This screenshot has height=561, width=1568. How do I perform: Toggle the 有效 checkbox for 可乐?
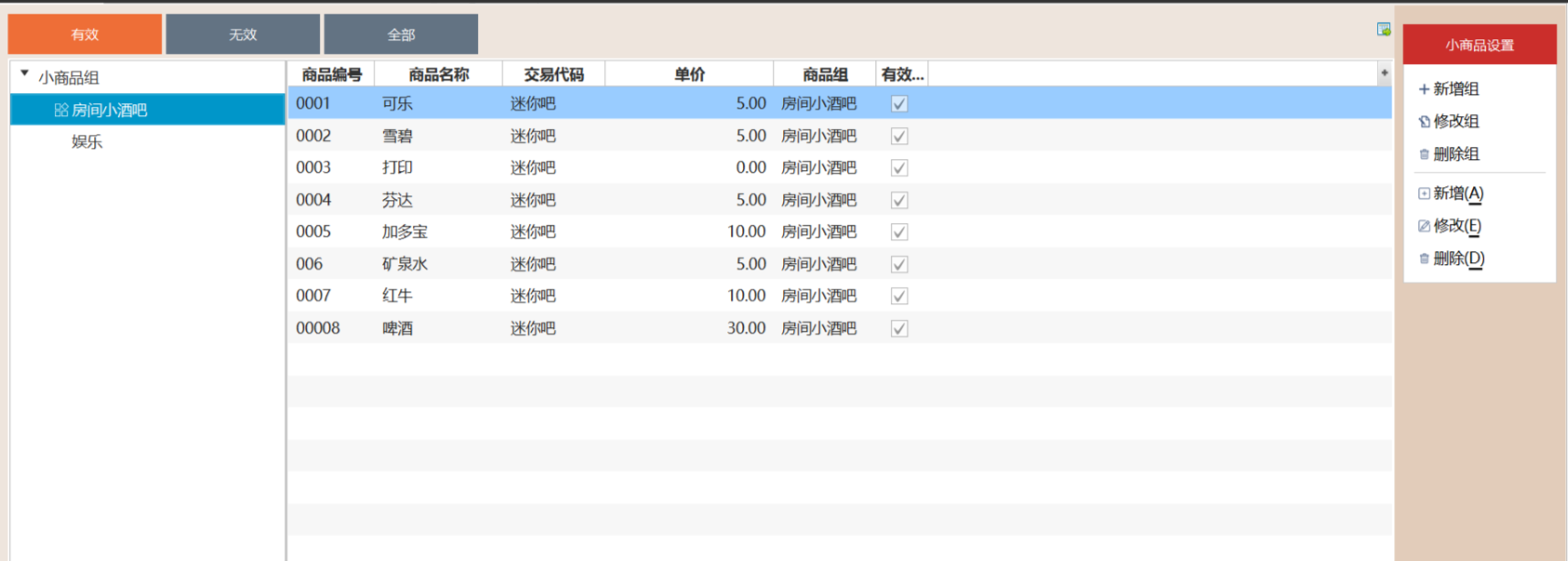coord(899,104)
